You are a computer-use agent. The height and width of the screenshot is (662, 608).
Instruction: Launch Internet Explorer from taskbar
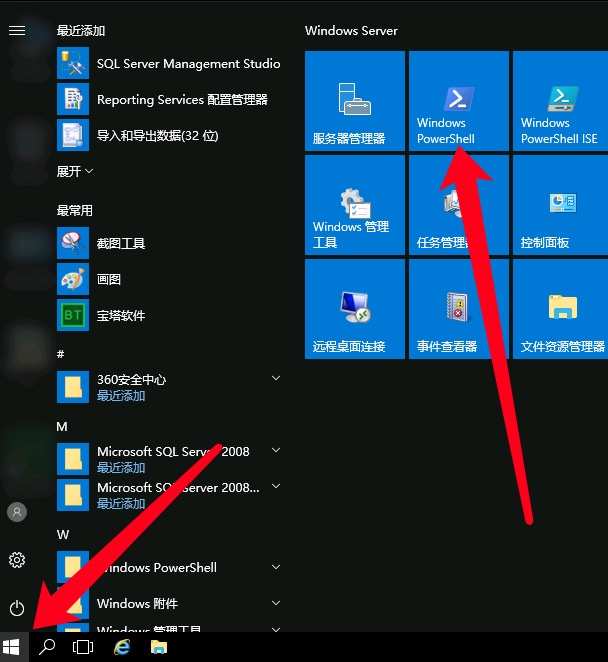pyautogui.click(x=122, y=647)
